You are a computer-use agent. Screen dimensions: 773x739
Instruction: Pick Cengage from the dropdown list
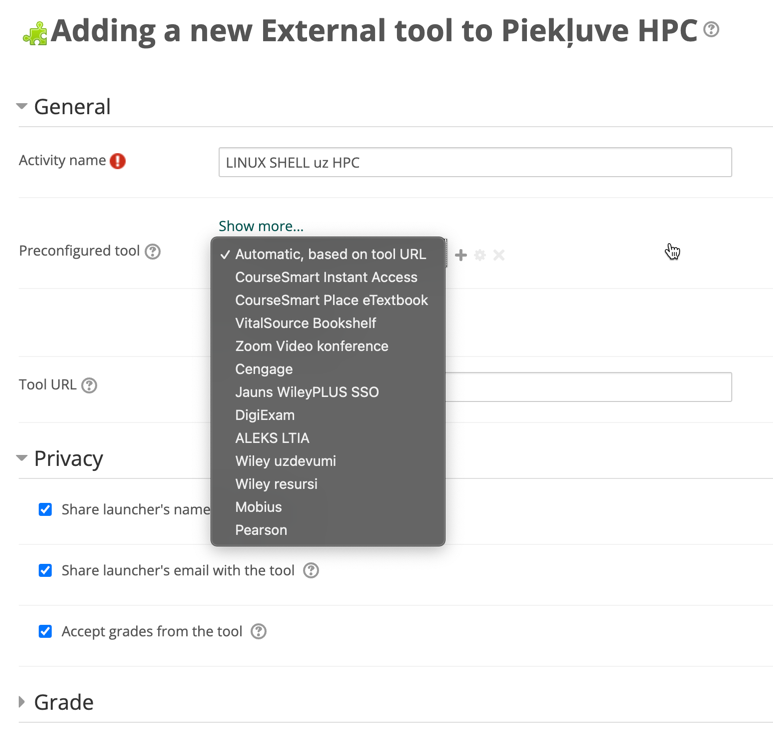(328, 369)
